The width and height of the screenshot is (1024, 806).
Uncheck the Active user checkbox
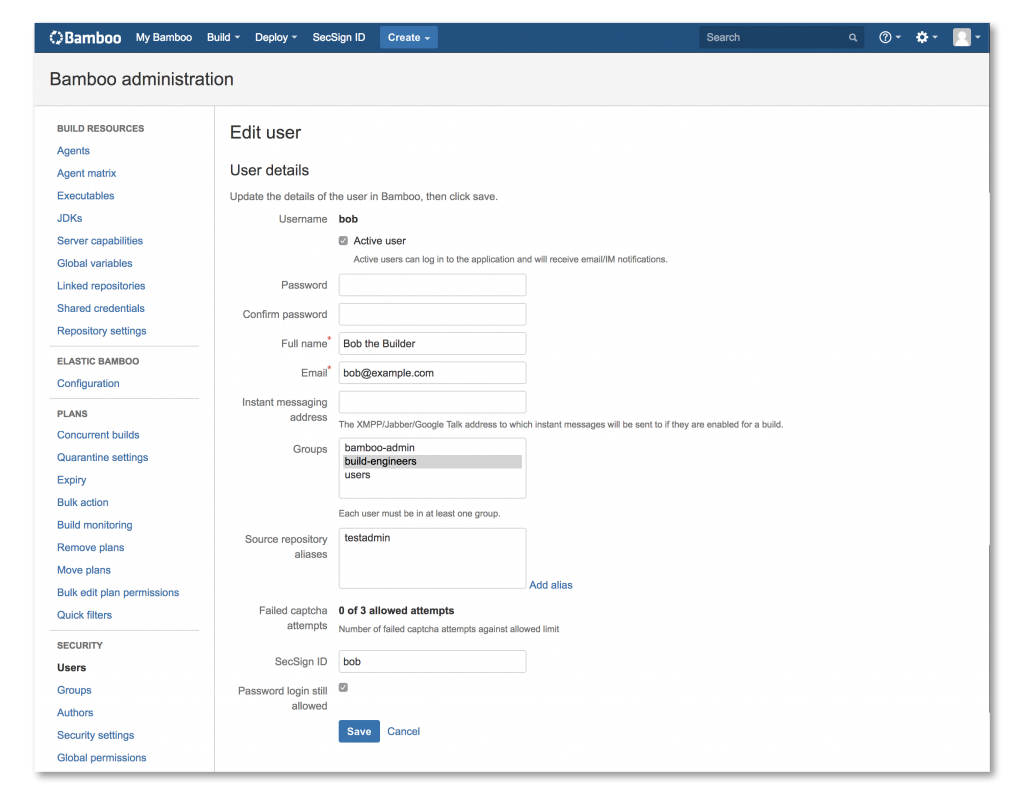pyautogui.click(x=343, y=240)
